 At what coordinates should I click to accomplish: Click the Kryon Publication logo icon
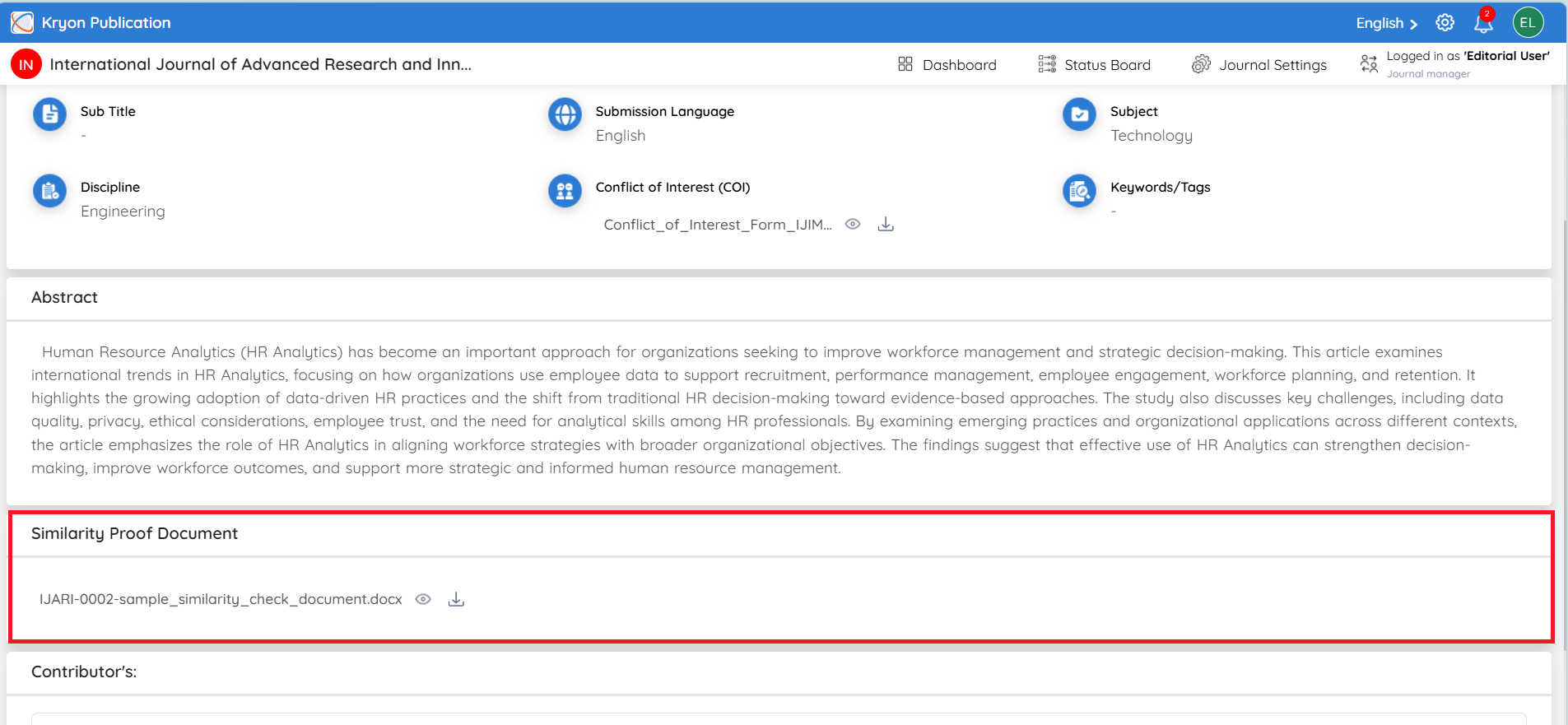(x=22, y=22)
